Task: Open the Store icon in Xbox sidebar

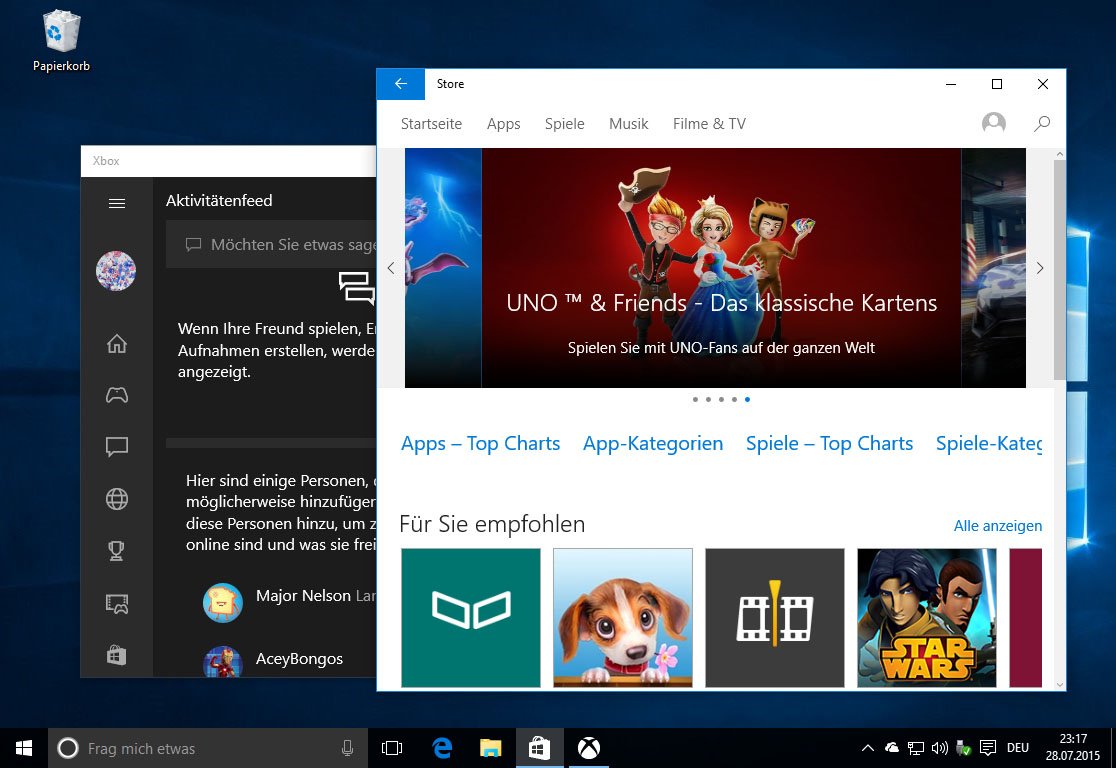Action: pyautogui.click(x=117, y=655)
